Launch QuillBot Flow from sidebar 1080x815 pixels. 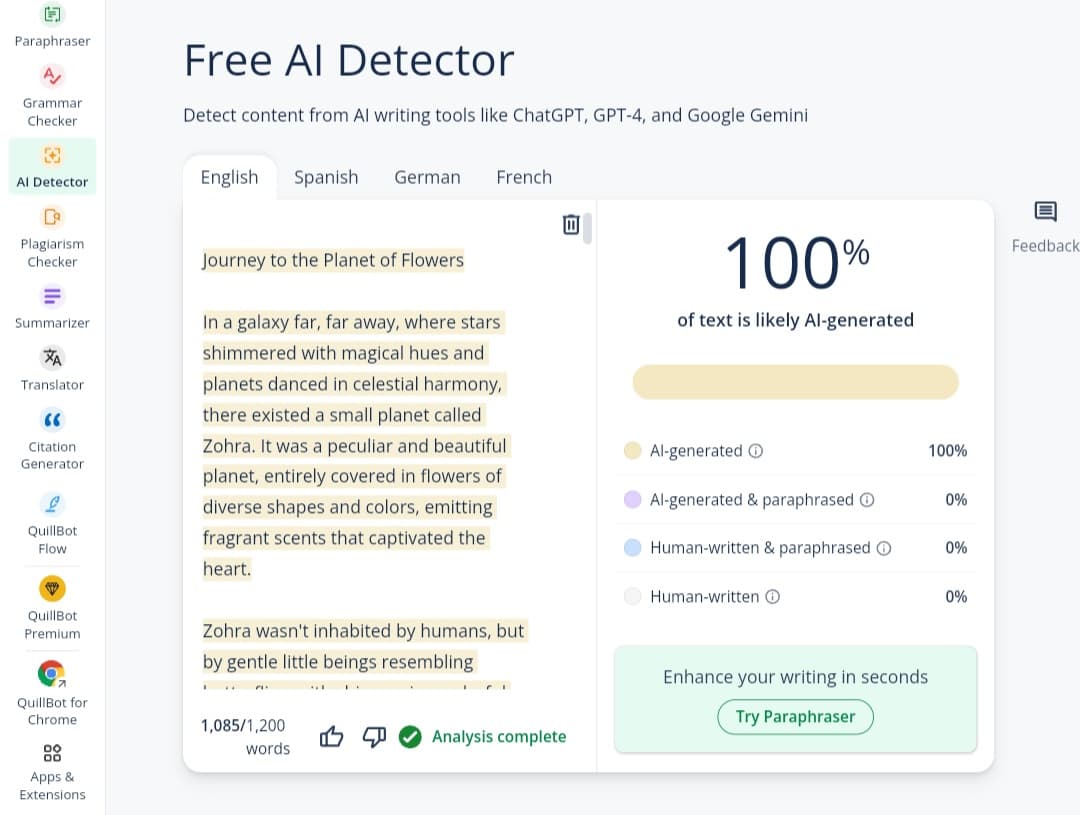52,504
